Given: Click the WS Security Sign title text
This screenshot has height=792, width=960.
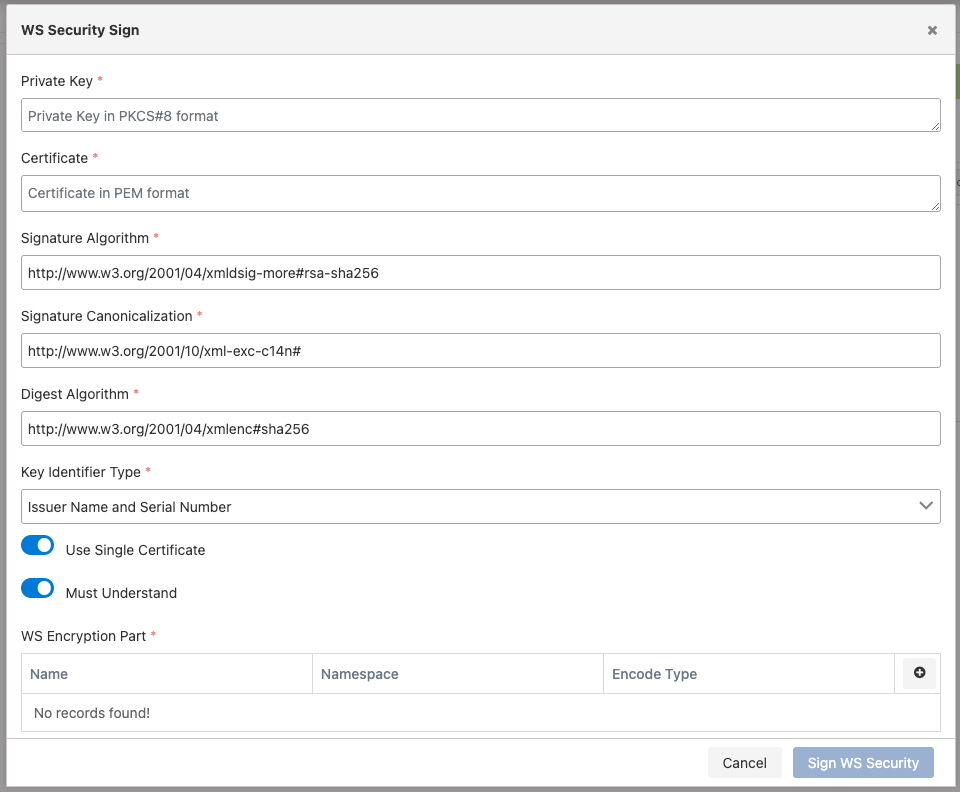Looking at the screenshot, I should click(80, 30).
